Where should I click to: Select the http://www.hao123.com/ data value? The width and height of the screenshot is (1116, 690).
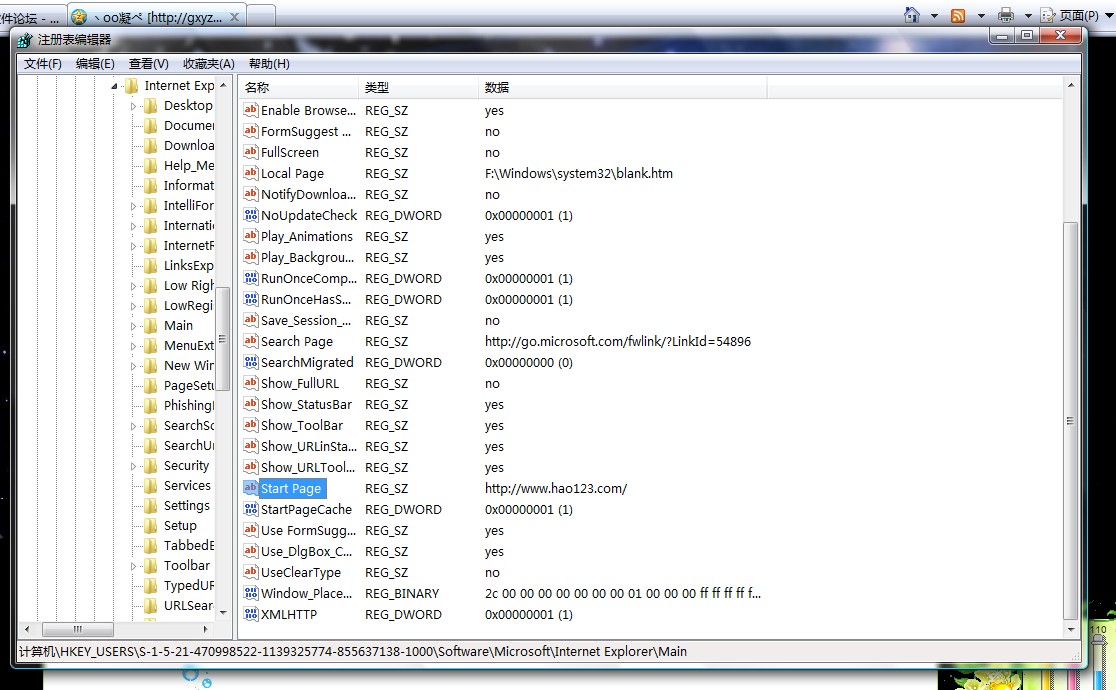(556, 488)
